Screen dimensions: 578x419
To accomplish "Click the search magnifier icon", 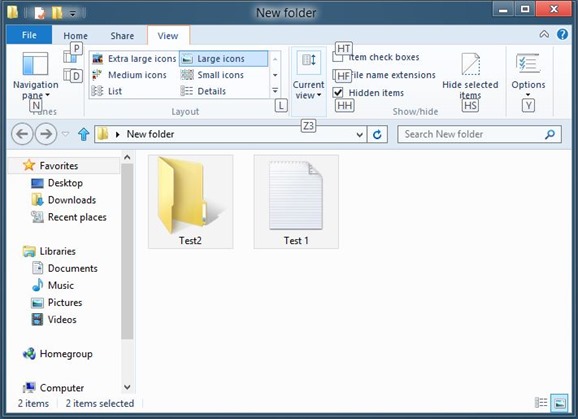I will point(550,134).
